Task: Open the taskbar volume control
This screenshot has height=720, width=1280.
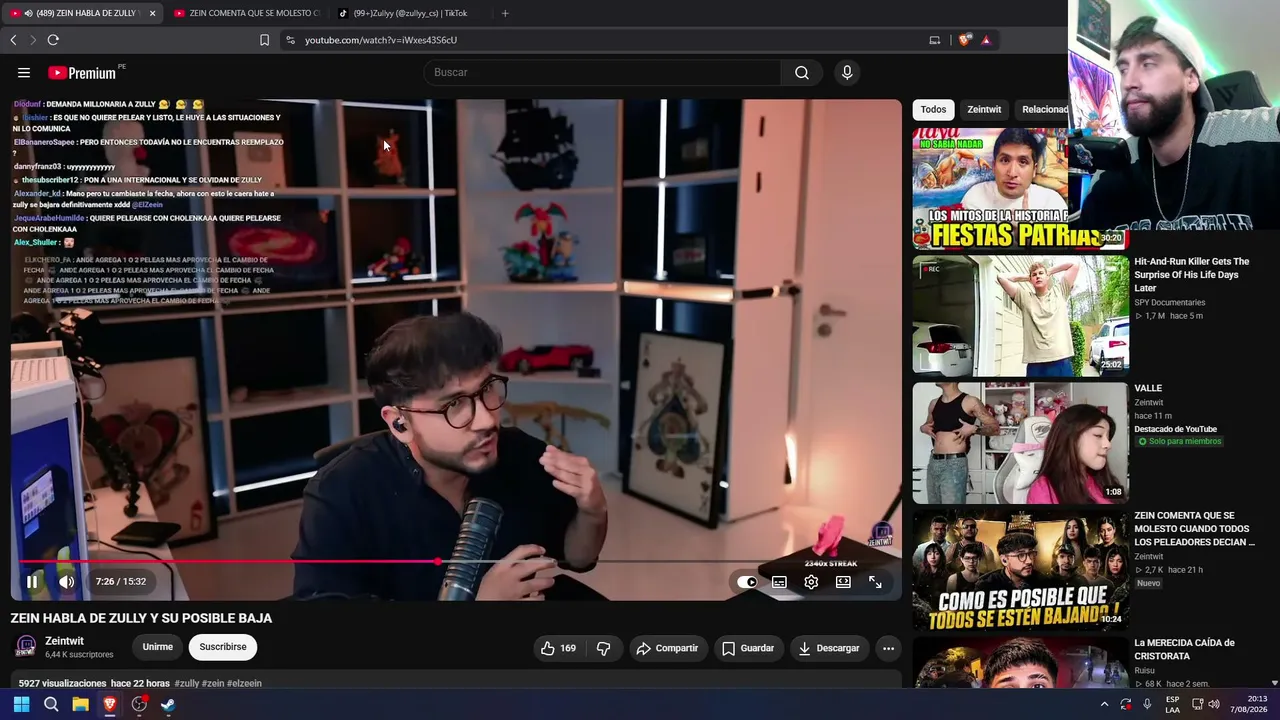Action: point(1213,704)
